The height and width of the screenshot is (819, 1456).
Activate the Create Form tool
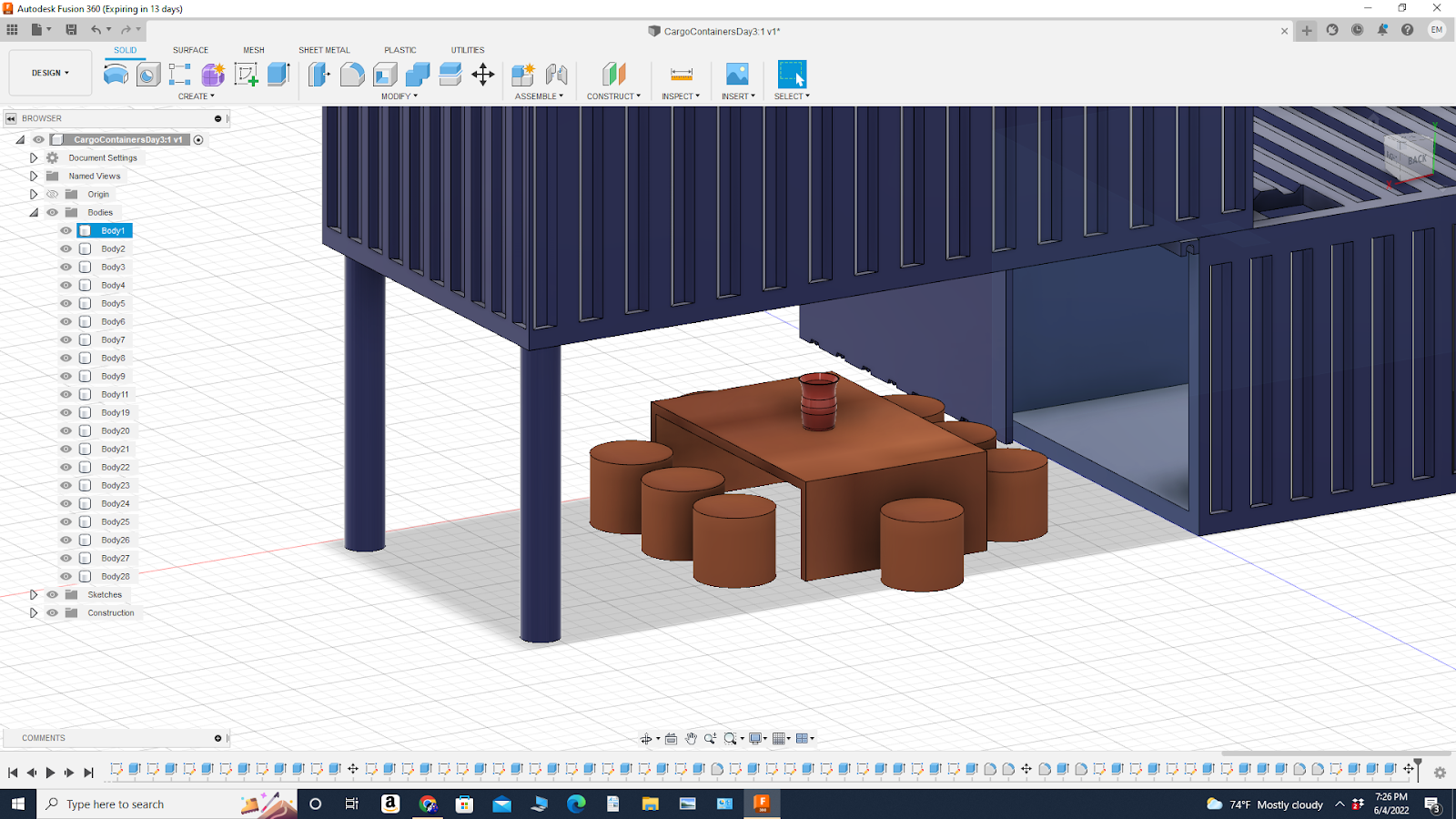coord(211,75)
